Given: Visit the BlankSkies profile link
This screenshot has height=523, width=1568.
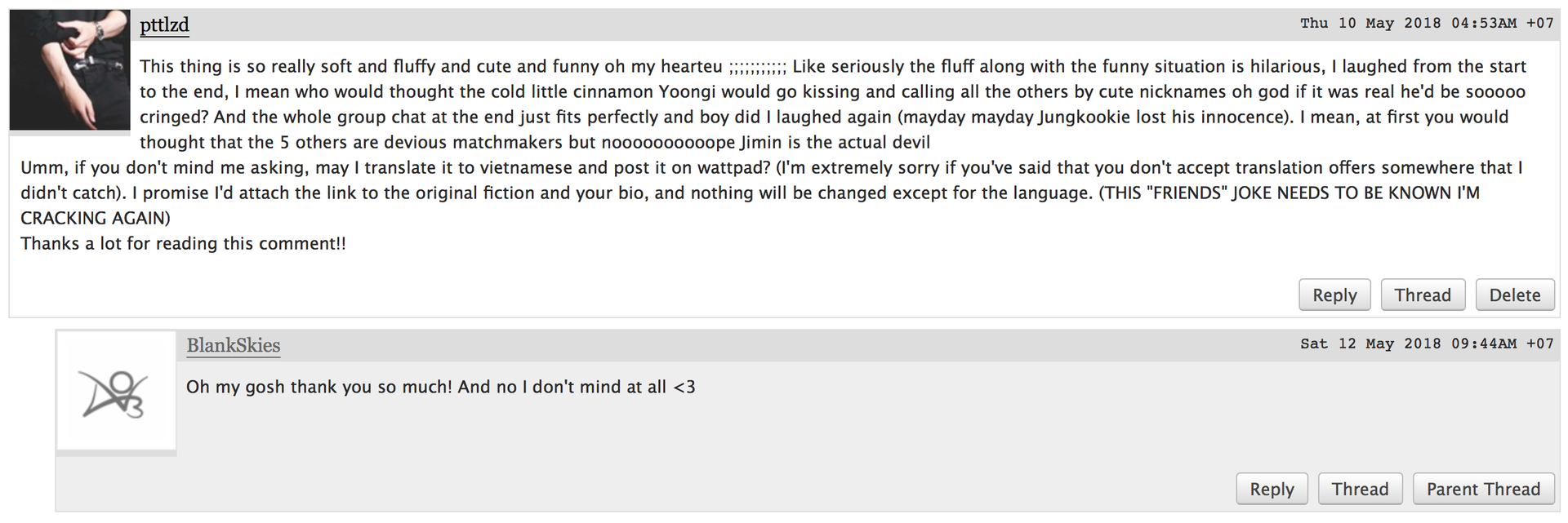Looking at the screenshot, I should point(233,346).
